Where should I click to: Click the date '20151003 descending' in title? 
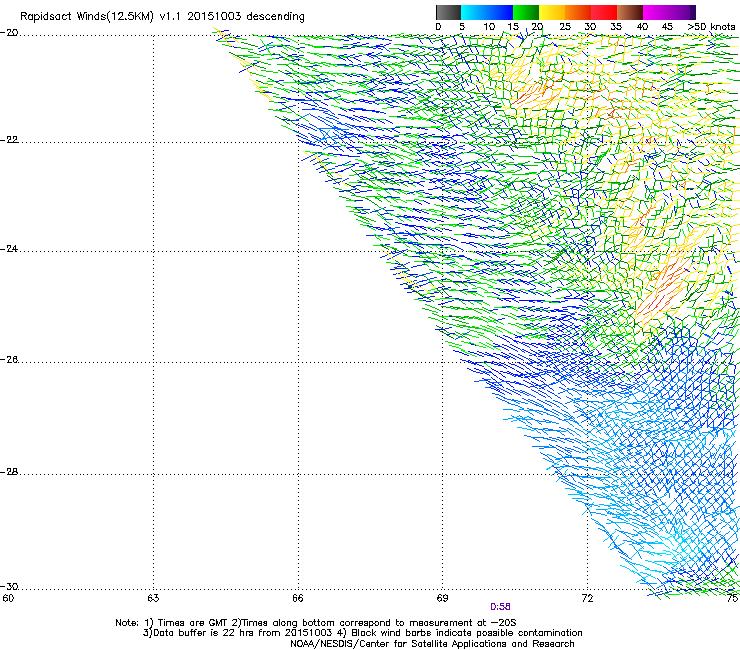[x=246, y=17]
